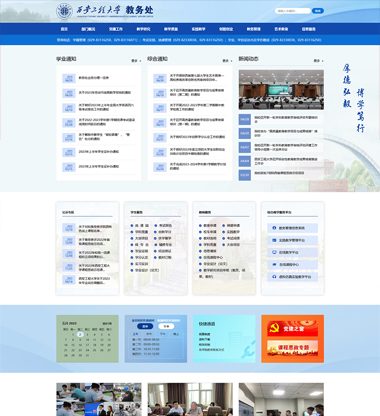
Task: Open the conference hall news photo
Action: pyautogui.click(x=281, y=90)
